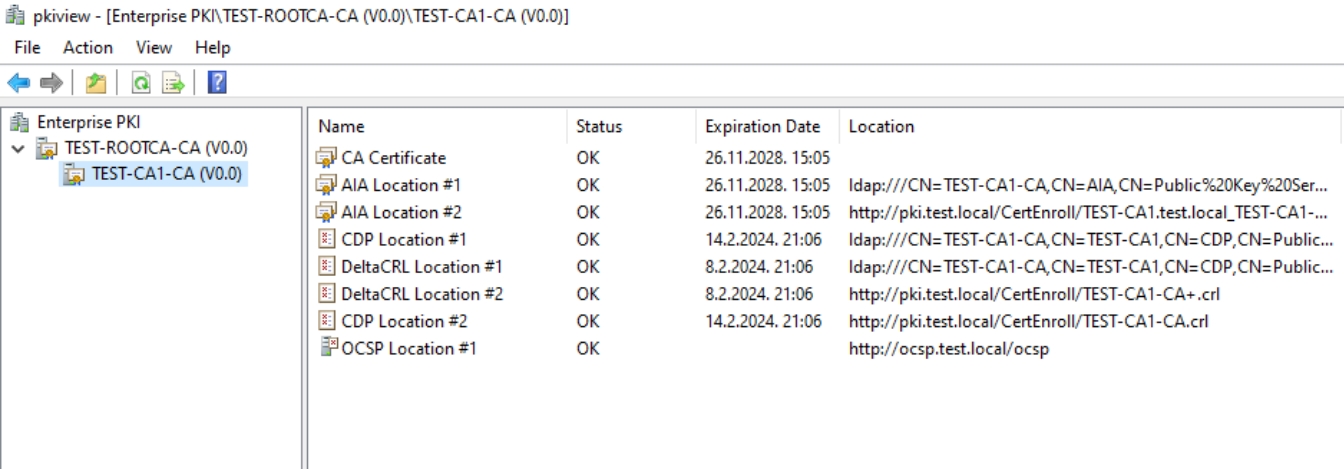Click the Up one level folder icon

pyautogui.click(x=95, y=83)
